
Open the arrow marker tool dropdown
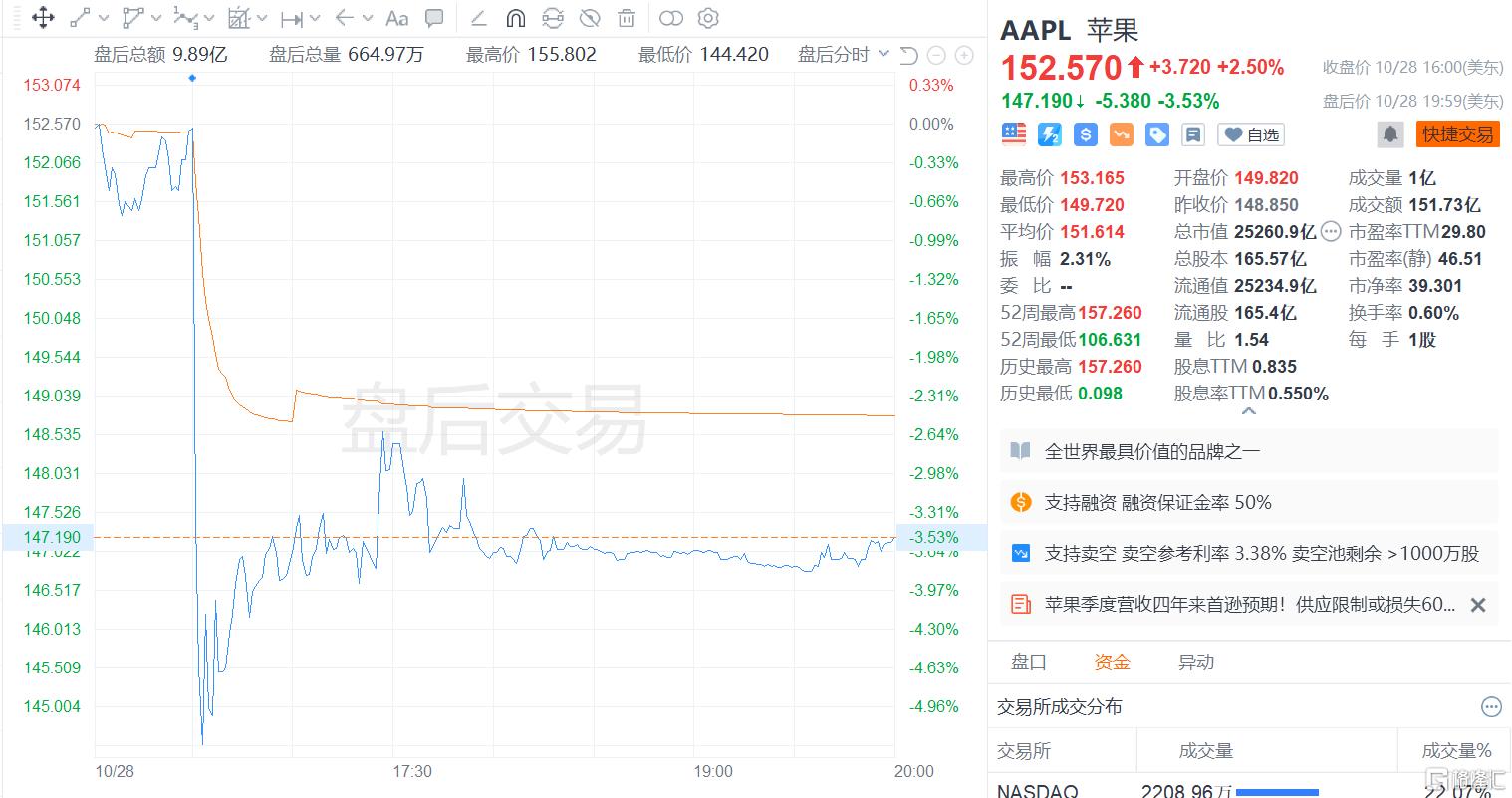coord(368,18)
